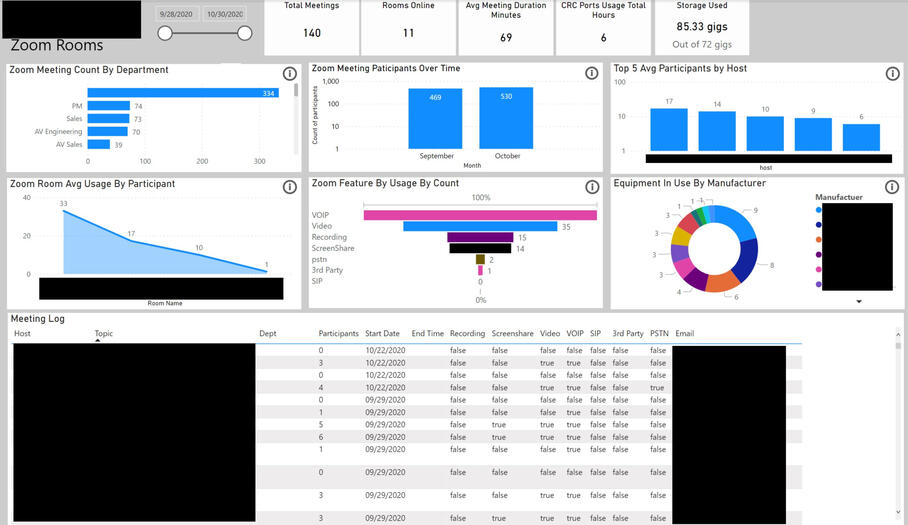The image size is (908, 525).
Task: Select the AV Sales department bar
Action: pos(98,144)
